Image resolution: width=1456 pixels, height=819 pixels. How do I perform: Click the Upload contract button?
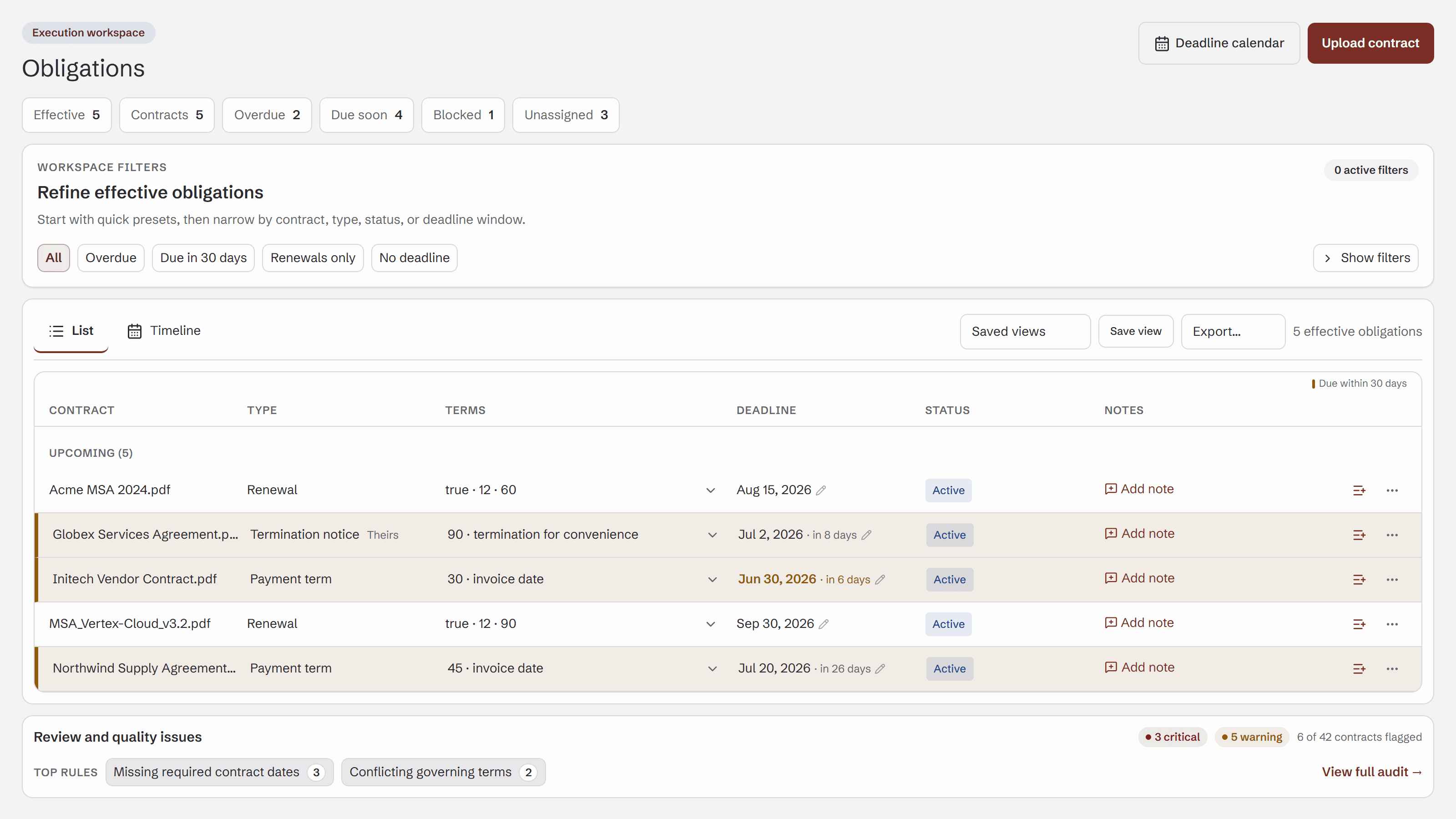point(1370,43)
